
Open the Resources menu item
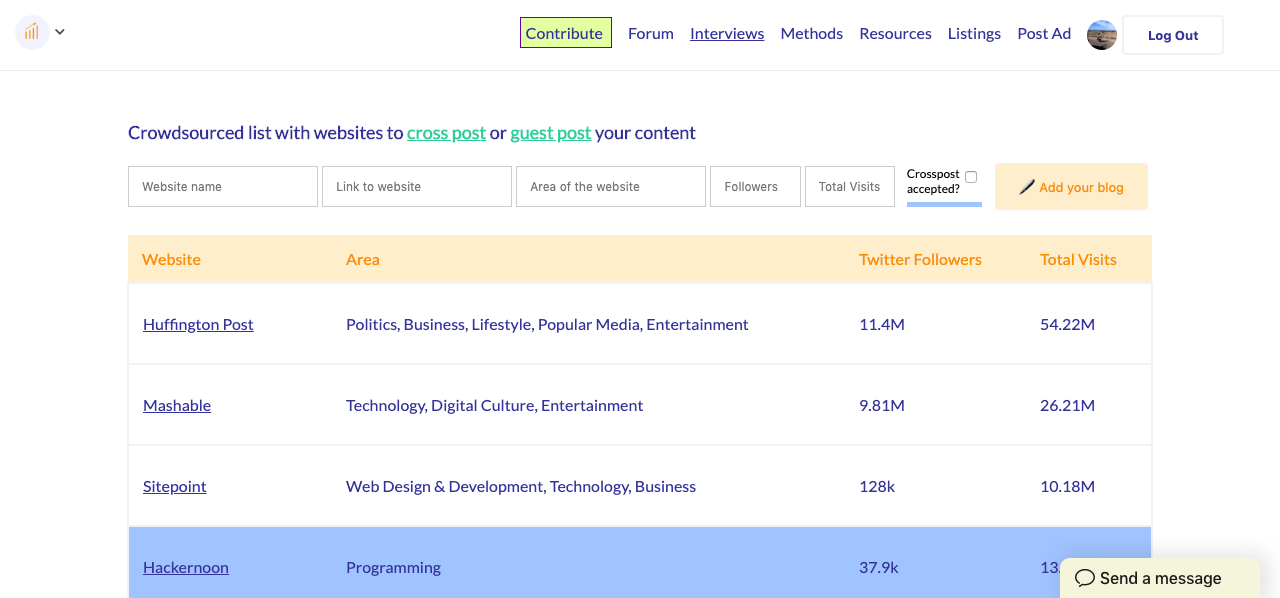click(895, 33)
